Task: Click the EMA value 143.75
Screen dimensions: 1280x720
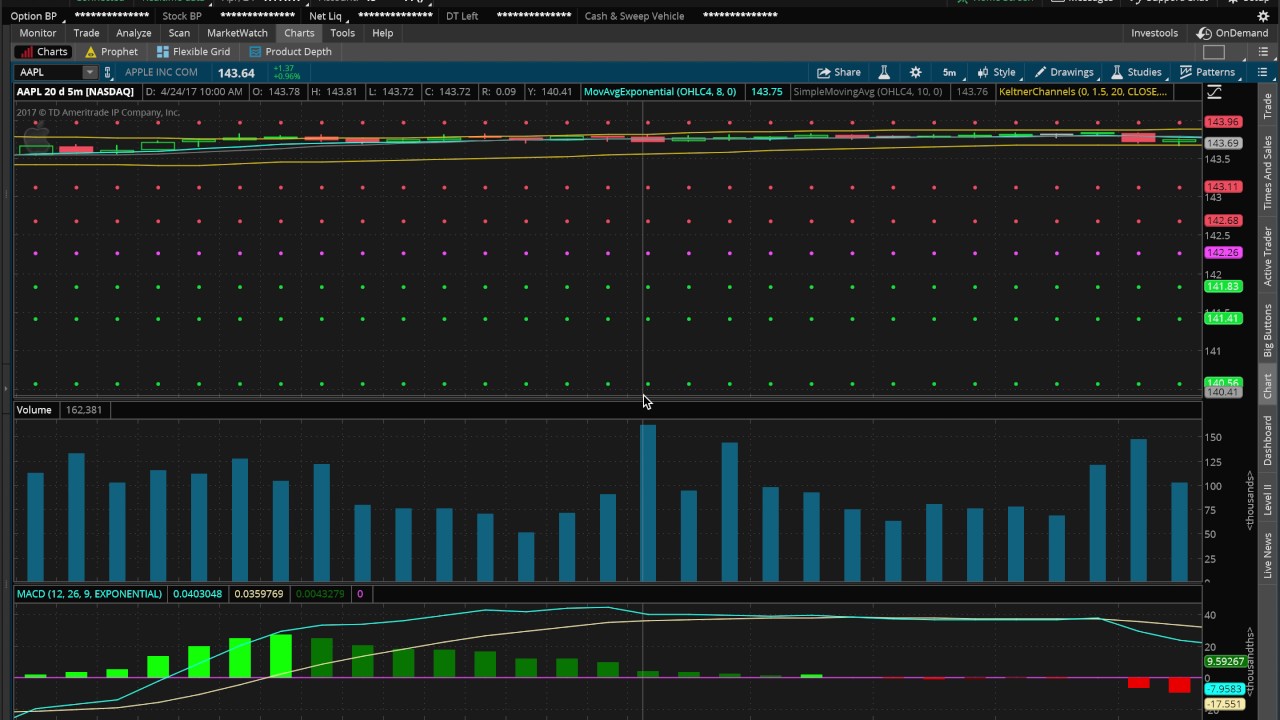Action: pos(766,92)
